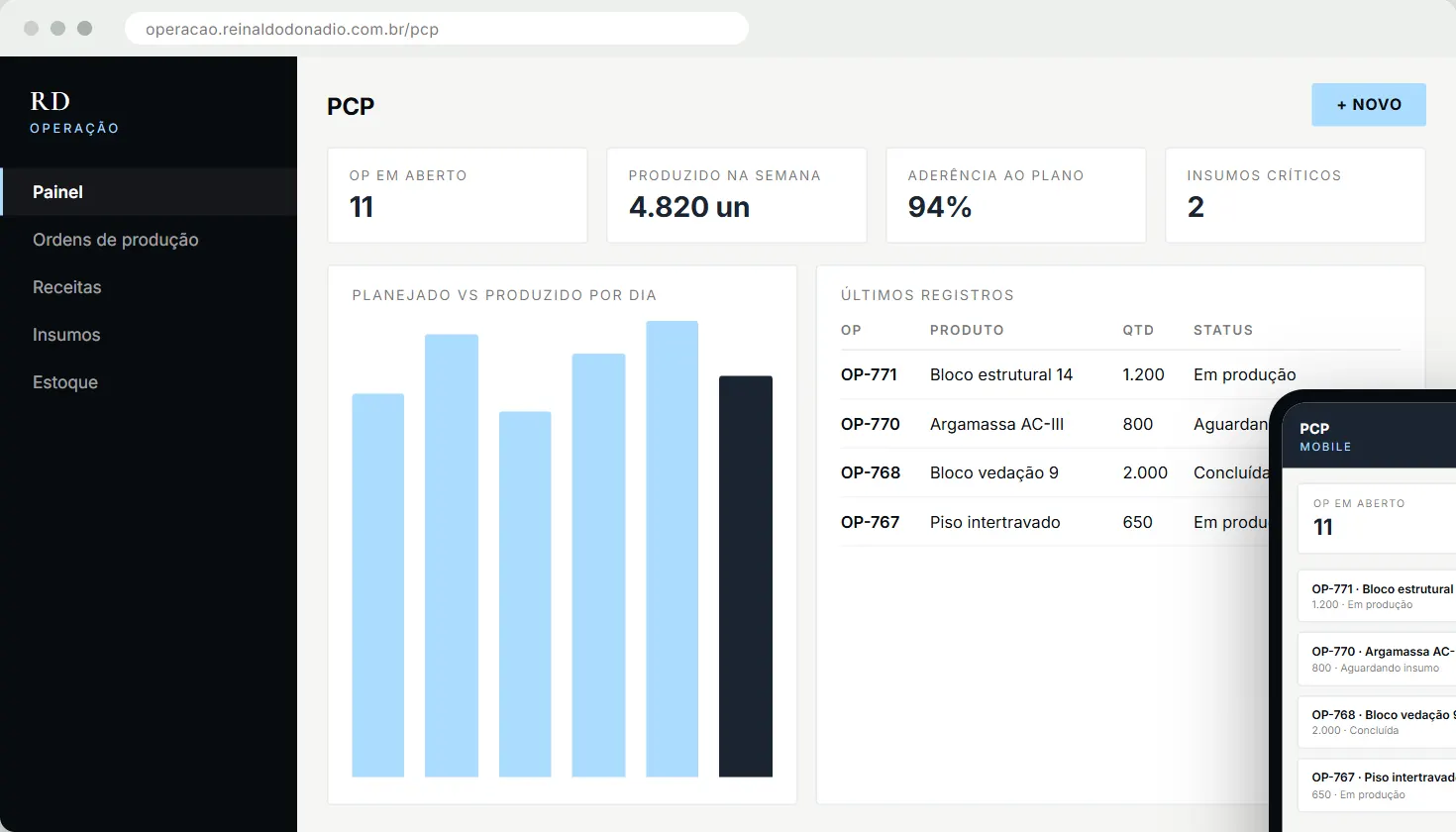The width and height of the screenshot is (1456, 832).
Task: Open the Painel sidebar item
Action: [149, 192]
